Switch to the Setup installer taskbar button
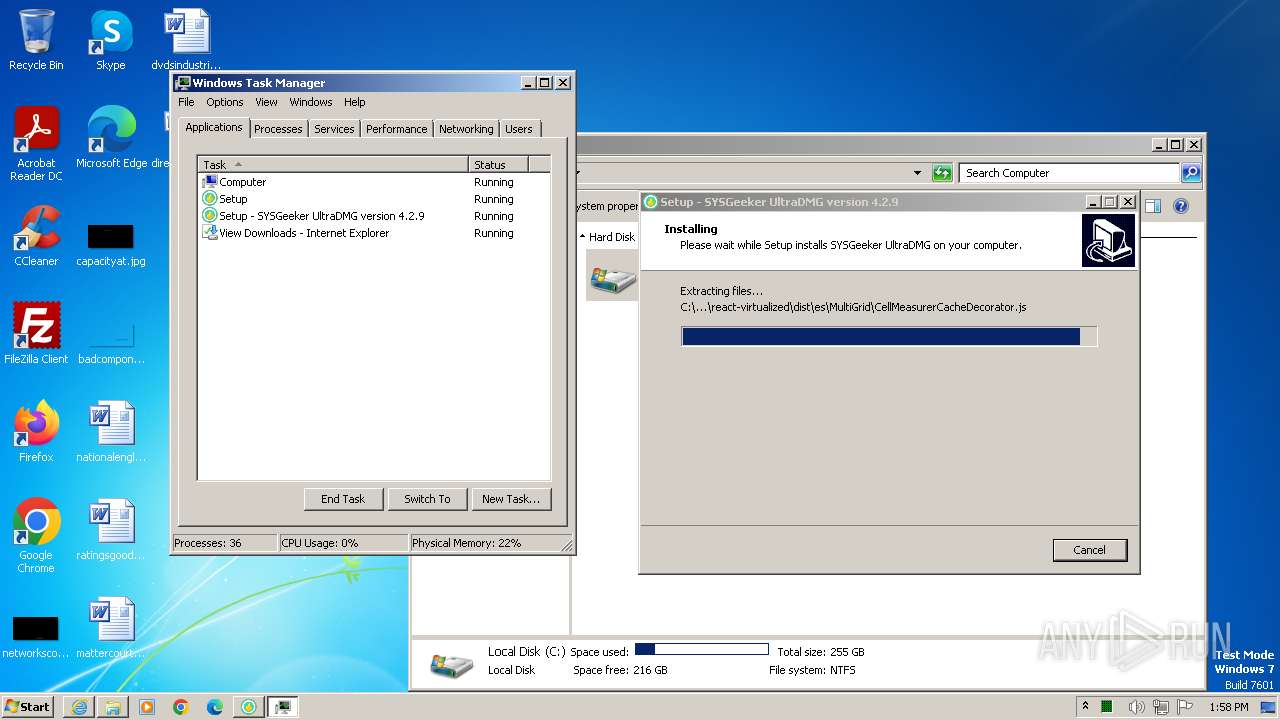 pyautogui.click(x=249, y=707)
